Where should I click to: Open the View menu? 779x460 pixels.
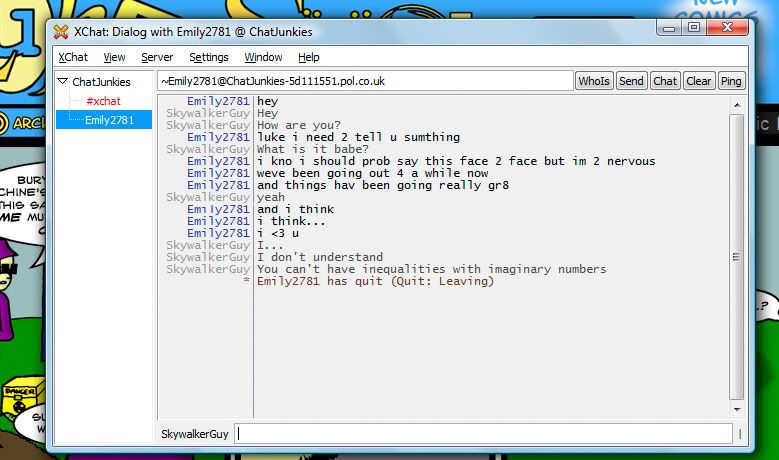tap(114, 57)
